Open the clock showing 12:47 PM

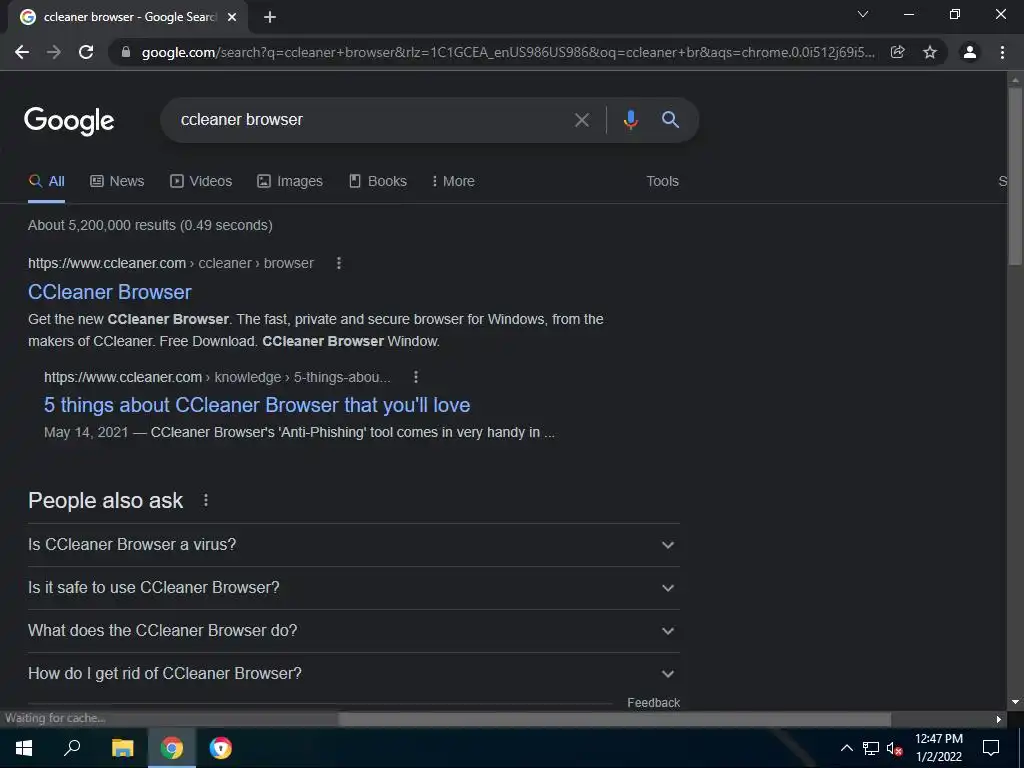click(x=939, y=748)
